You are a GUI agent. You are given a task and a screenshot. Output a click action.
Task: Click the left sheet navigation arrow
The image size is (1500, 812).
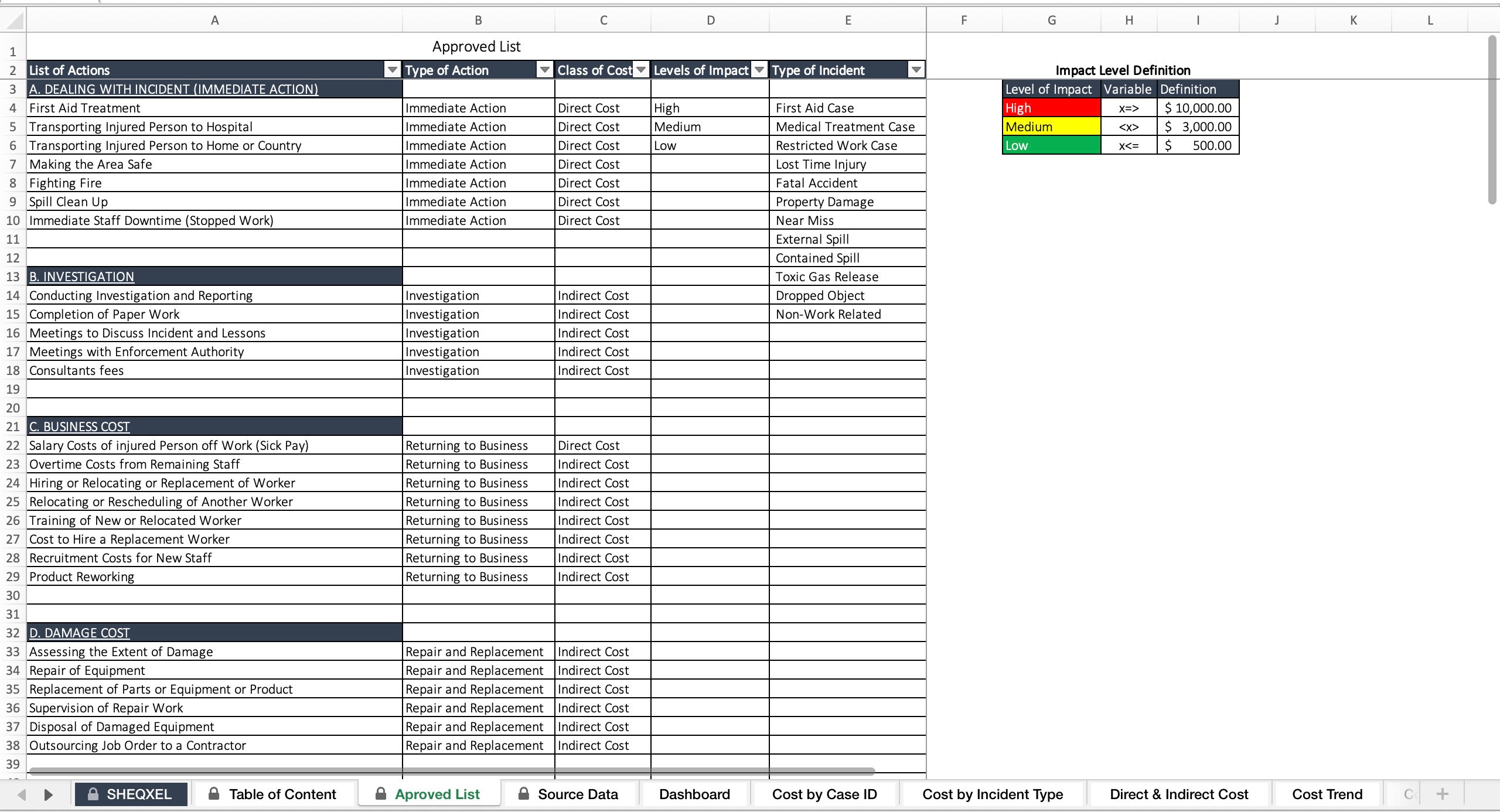pyautogui.click(x=21, y=794)
